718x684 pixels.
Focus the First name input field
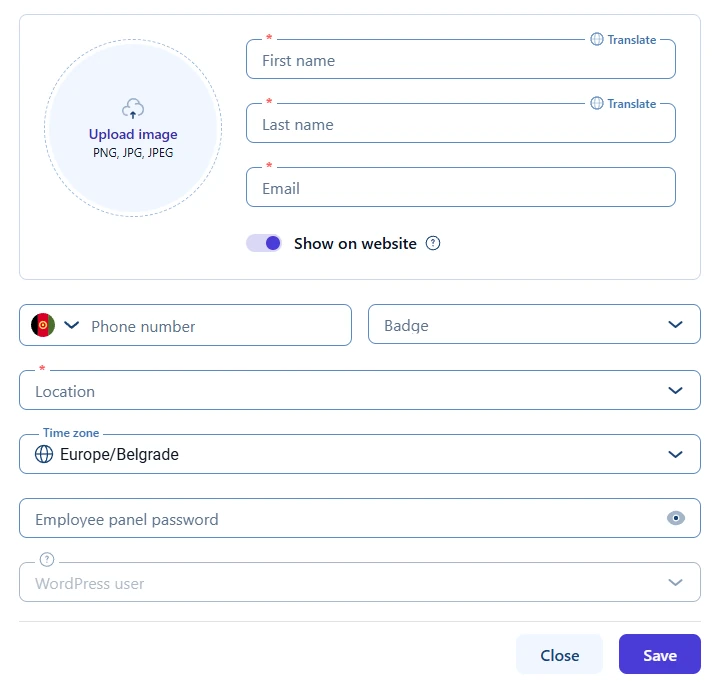[x=460, y=61]
